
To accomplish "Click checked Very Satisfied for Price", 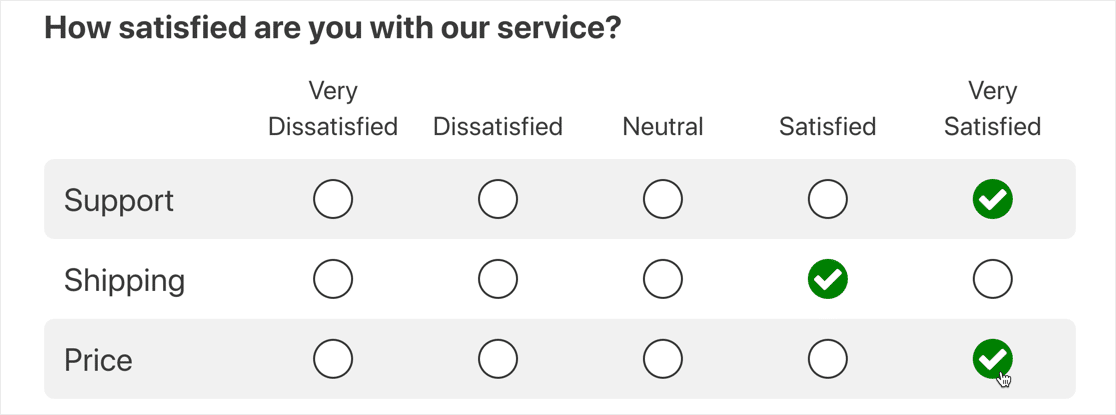I will [x=993, y=359].
